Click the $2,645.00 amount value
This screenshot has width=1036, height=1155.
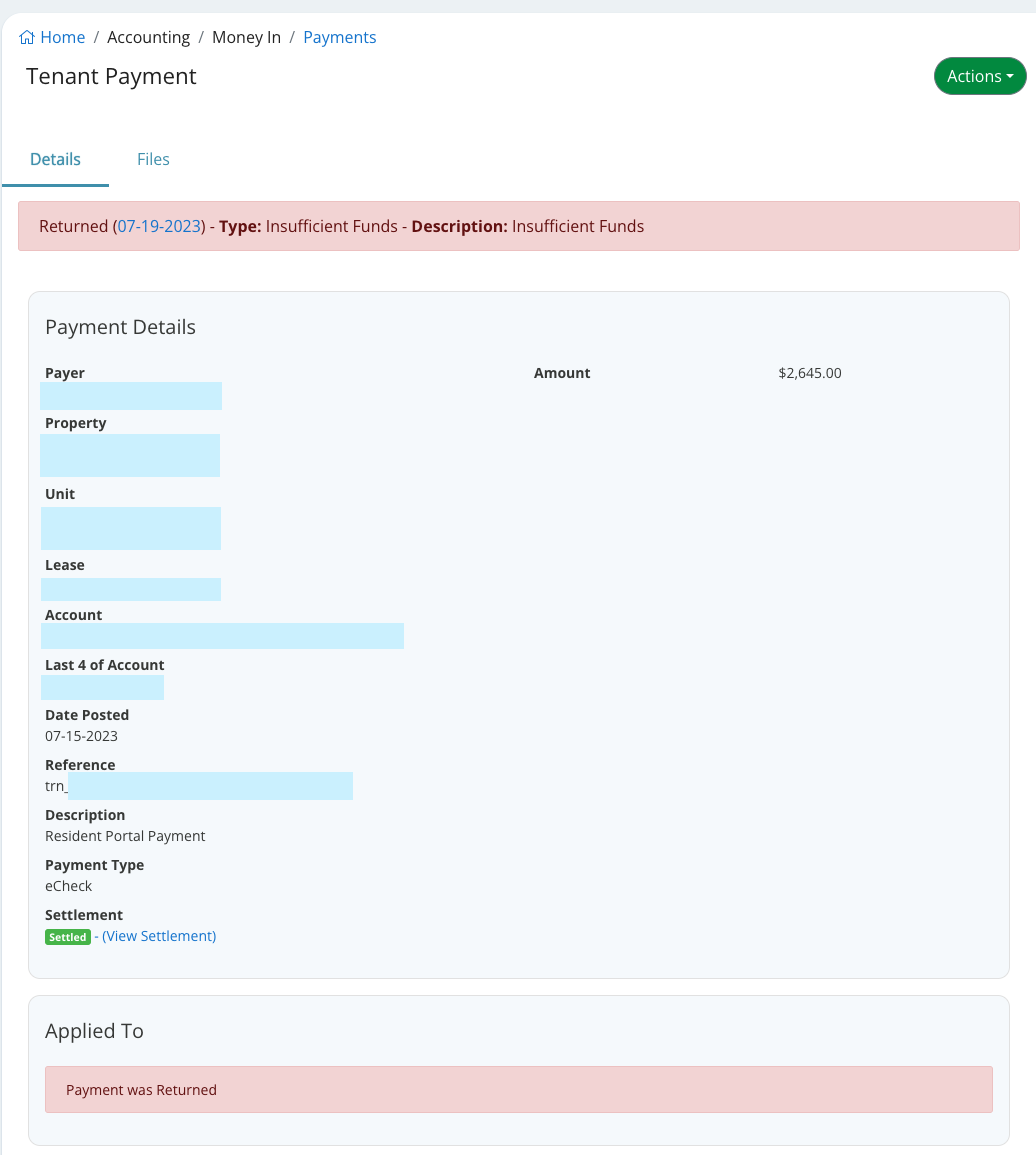pyautogui.click(x=809, y=374)
